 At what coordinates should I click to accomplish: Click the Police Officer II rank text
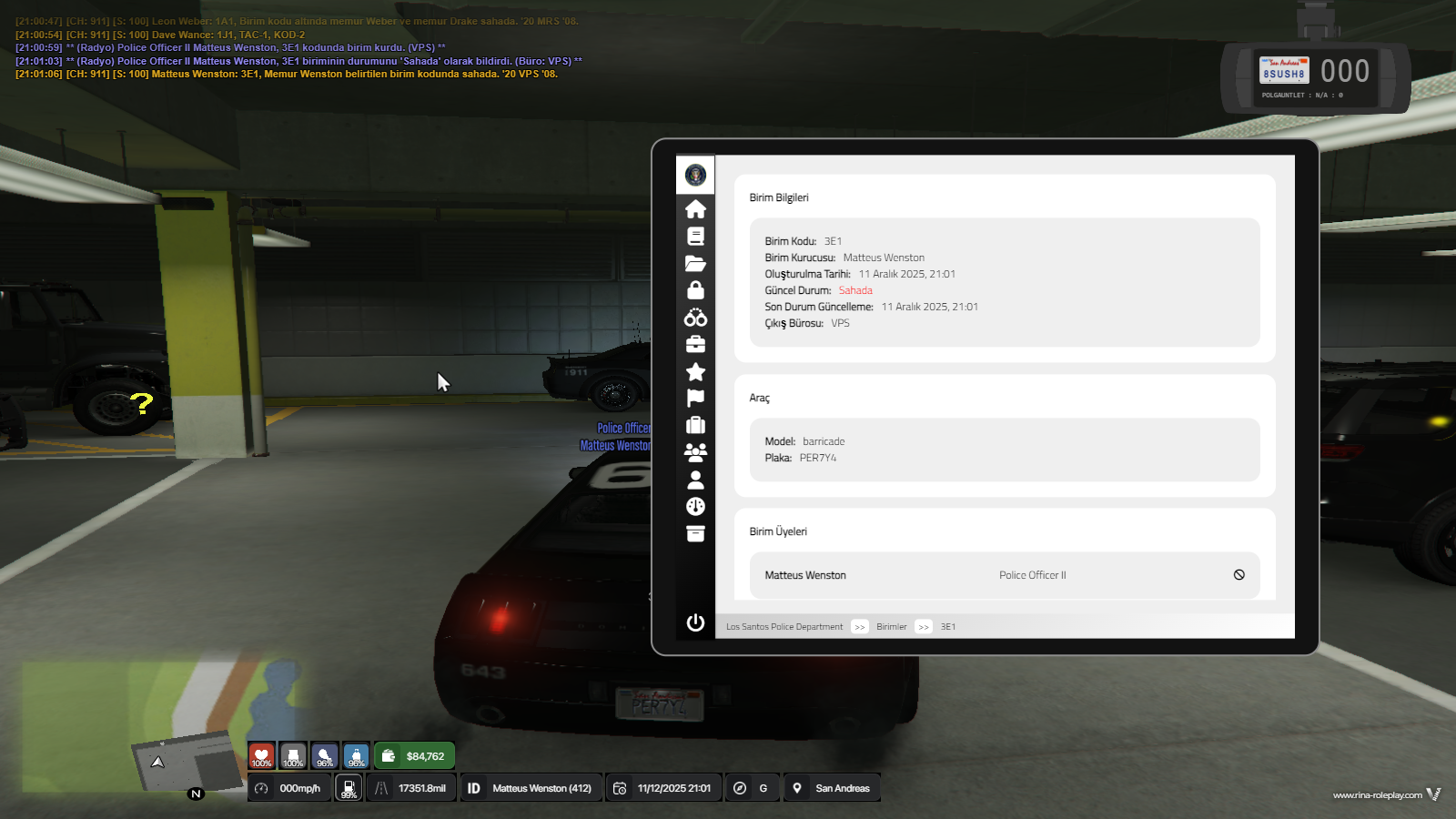click(1033, 575)
